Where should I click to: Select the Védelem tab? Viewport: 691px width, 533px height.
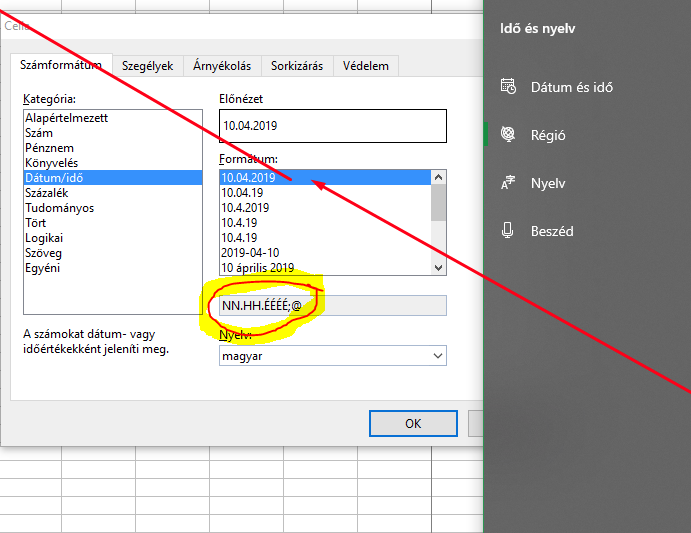pyautogui.click(x=367, y=66)
